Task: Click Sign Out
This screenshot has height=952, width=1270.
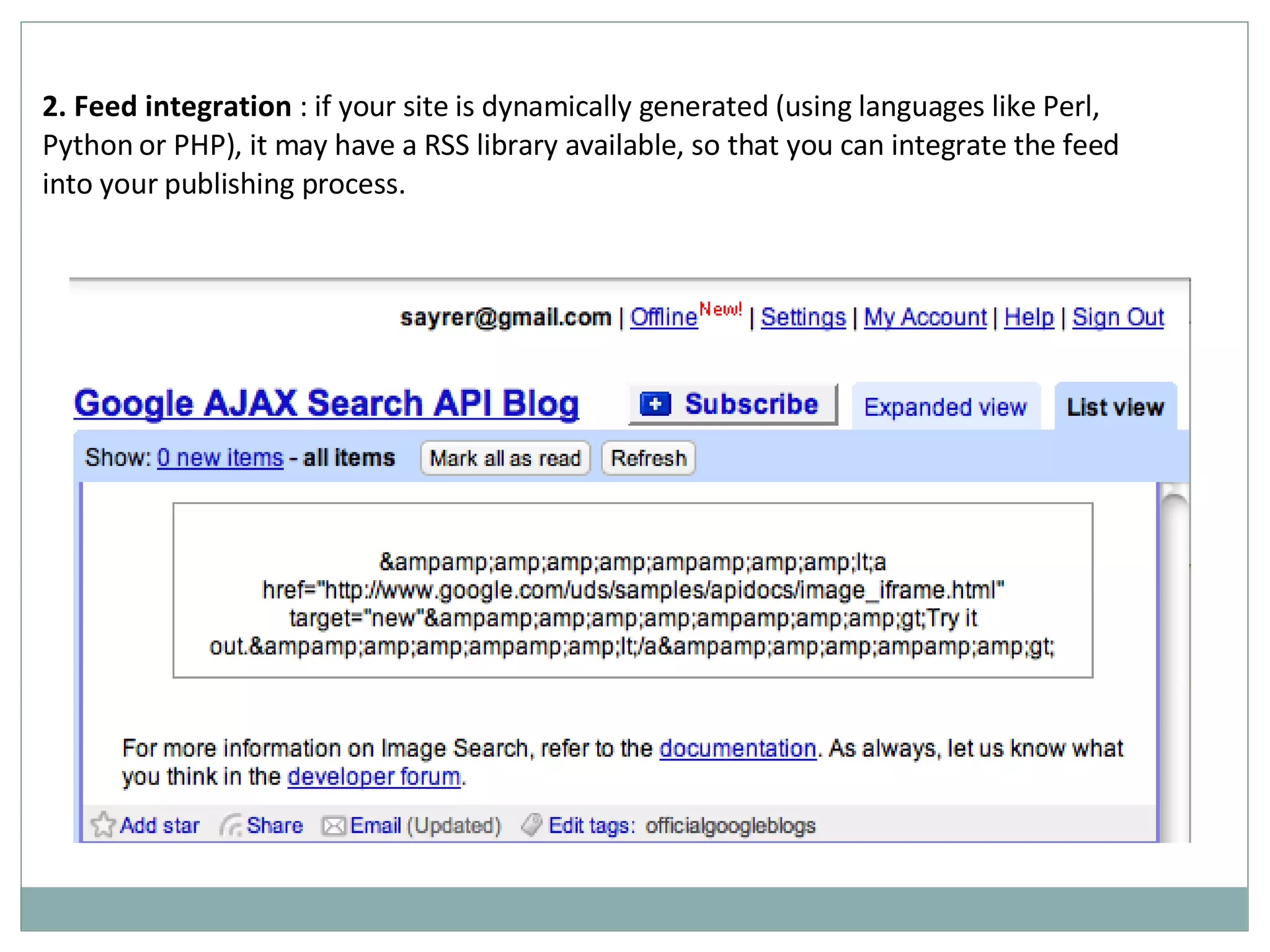Action: pos(1118,317)
